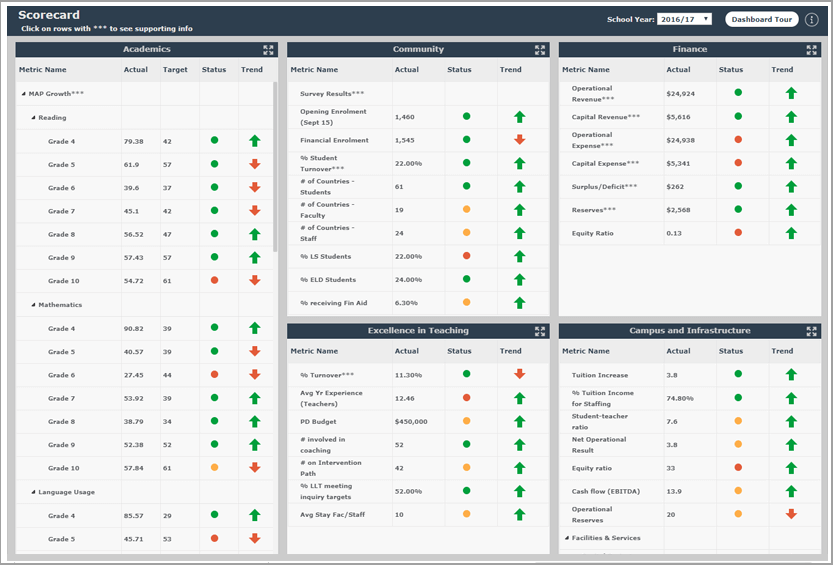This screenshot has height=565, width=833.
Task: Select the Opening Enrolment (Sept 15) row
Action: 418,117
